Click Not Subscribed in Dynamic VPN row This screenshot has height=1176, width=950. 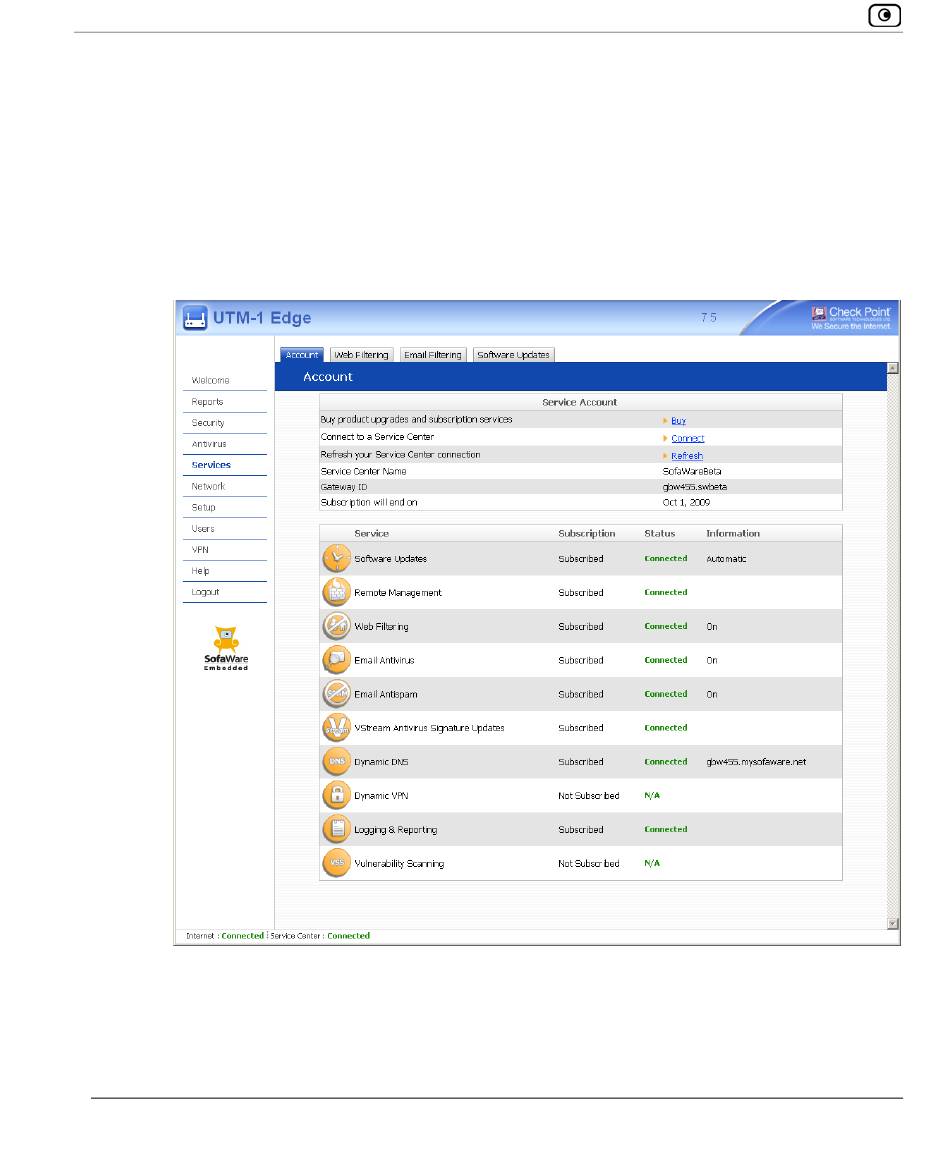[x=589, y=796]
